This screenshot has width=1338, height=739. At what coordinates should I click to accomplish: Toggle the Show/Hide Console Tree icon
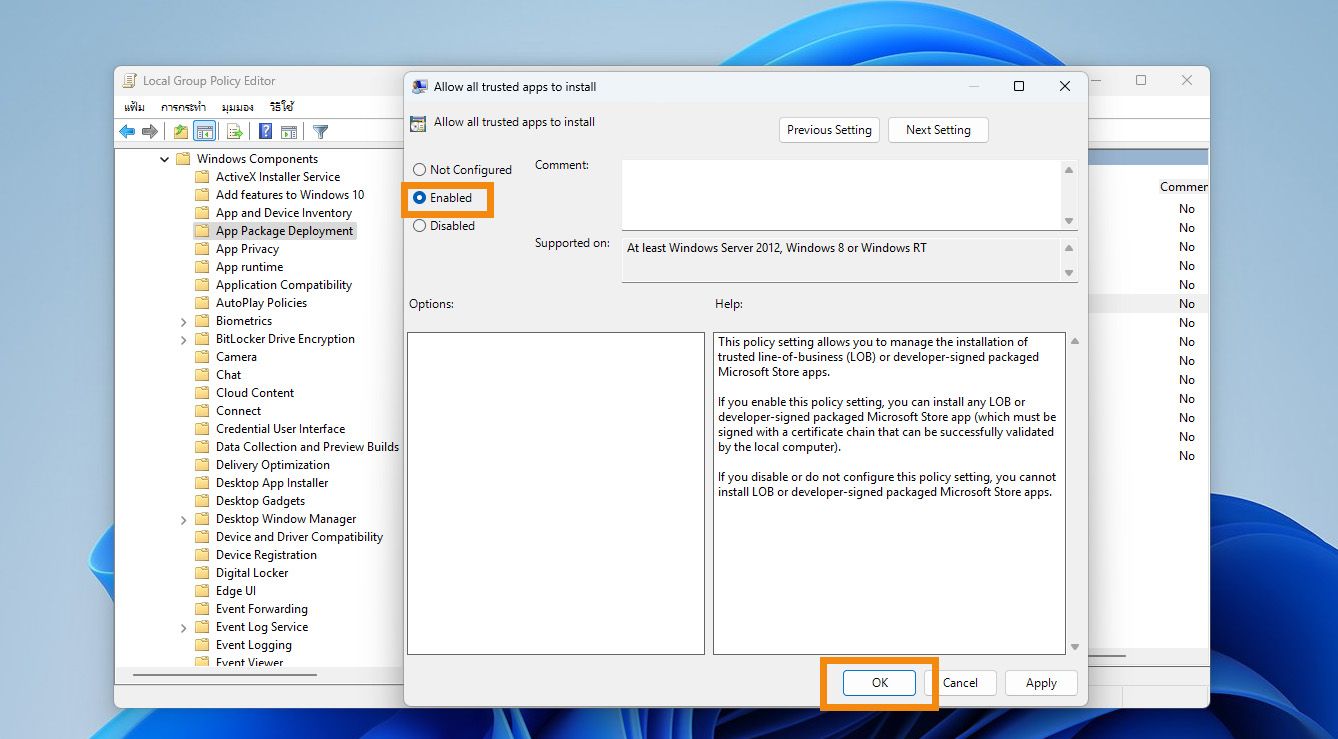(204, 131)
